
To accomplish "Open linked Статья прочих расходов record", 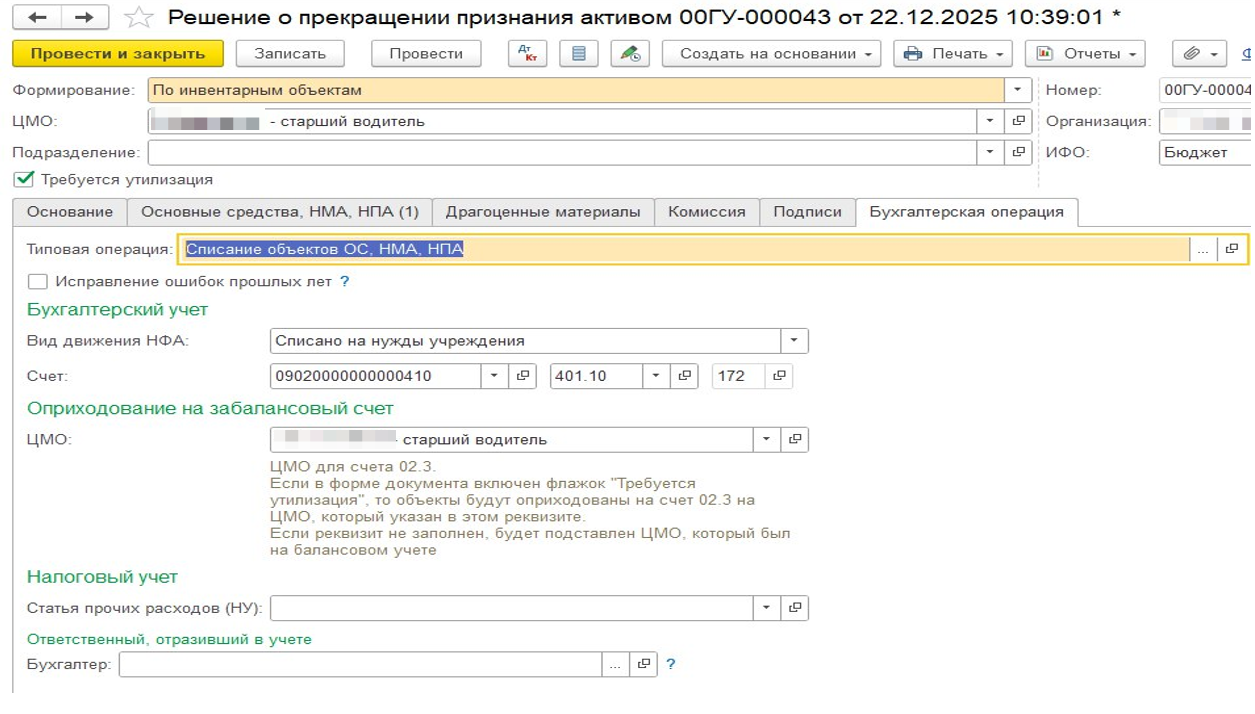I will click(795, 608).
